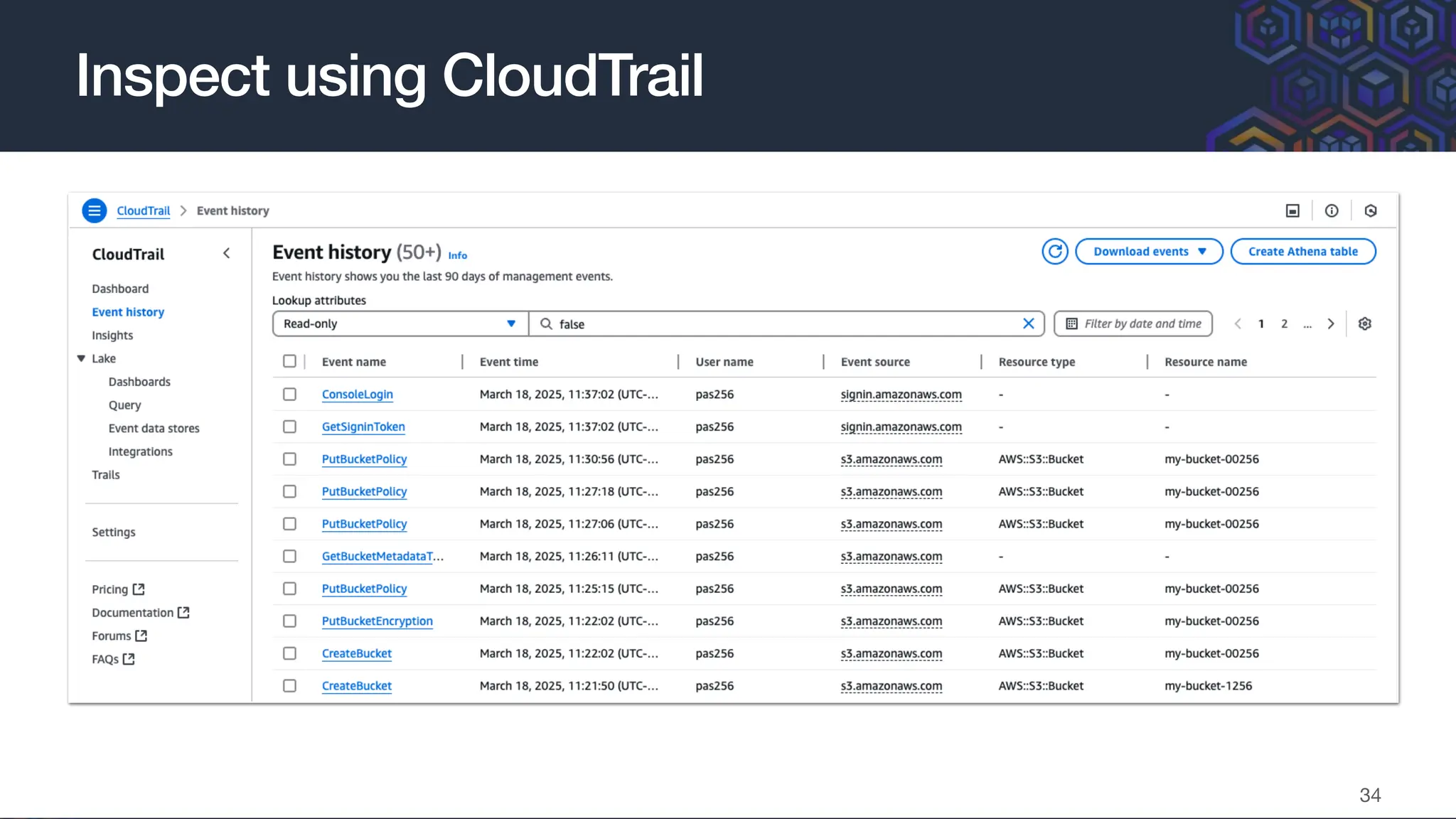Click Event source column header
This screenshot has height=819, width=1456.
[x=875, y=361]
